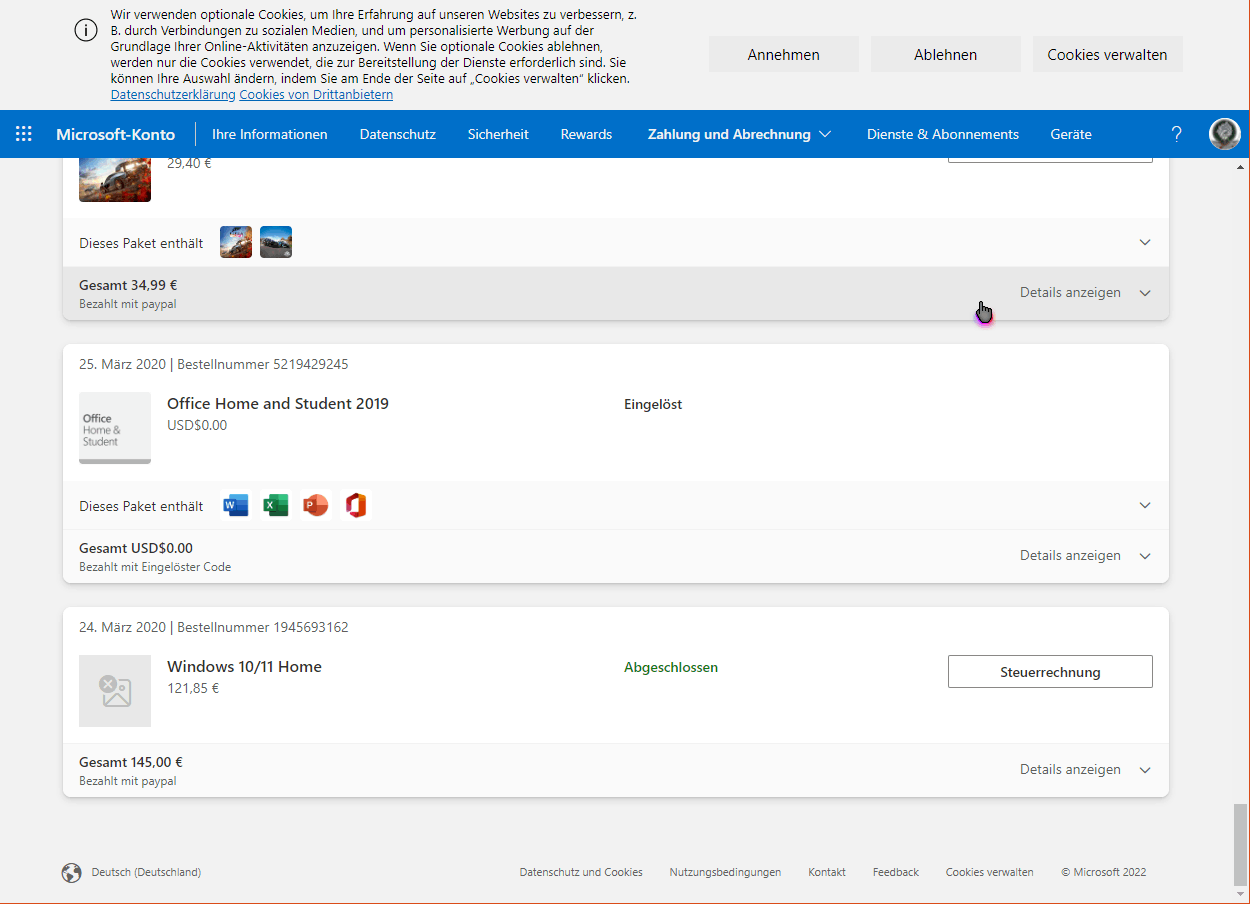Screen dimensions: 1250x904
Task: Click the PowerPoint icon in the Office package
Action: click(x=316, y=505)
